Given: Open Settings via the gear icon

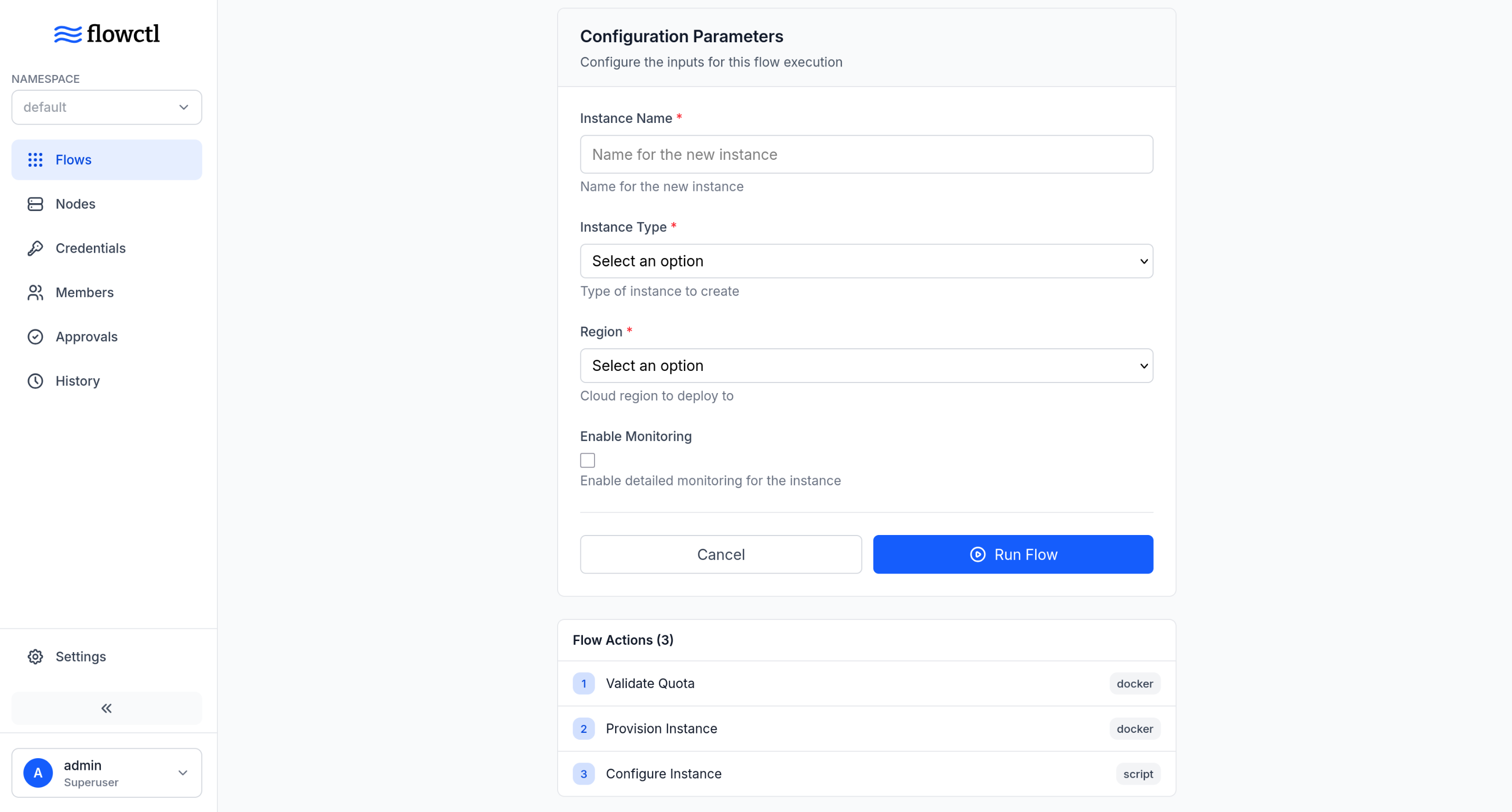Looking at the screenshot, I should 35,656.
